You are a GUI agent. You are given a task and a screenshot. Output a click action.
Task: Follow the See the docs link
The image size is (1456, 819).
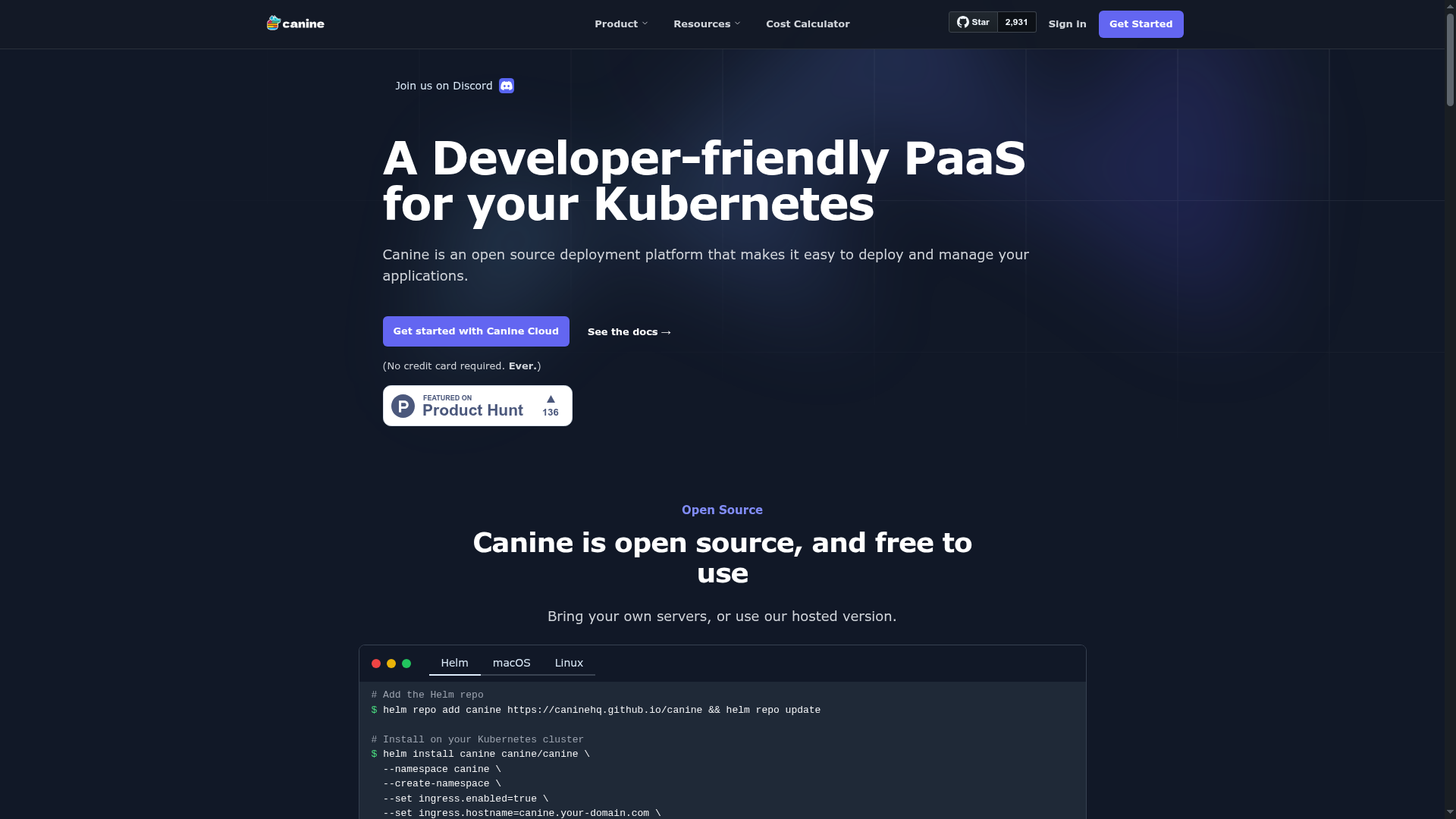coord(629,332)
